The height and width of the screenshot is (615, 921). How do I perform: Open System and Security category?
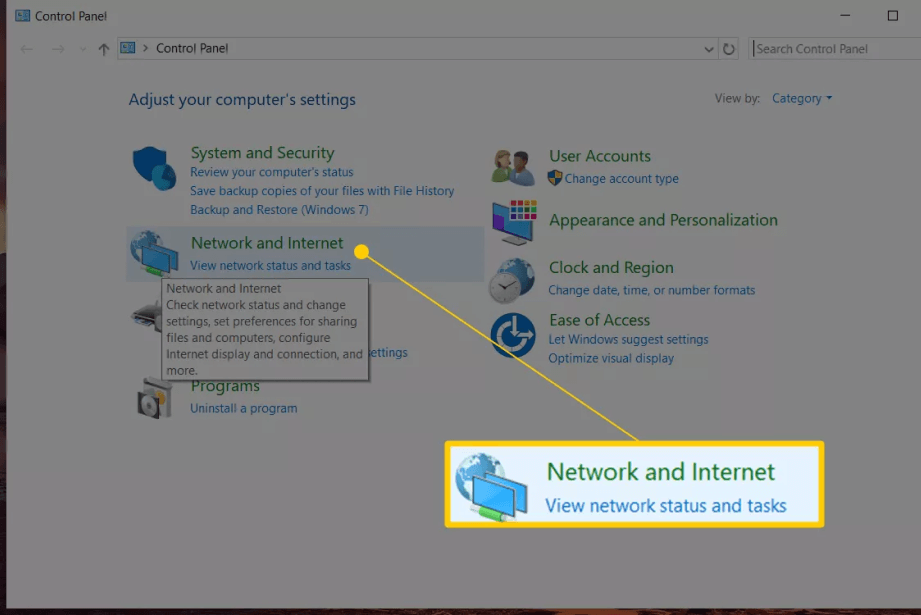coord(263,153)
